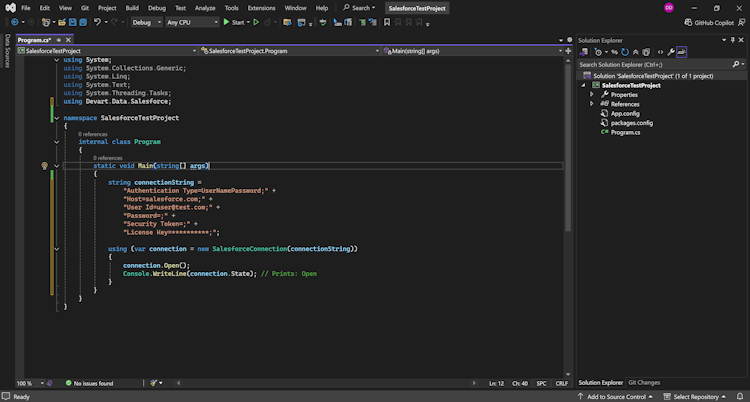Toggle the CRLF line ending indicator
This screenshot has height=402, width=750.
click(561, 383)
